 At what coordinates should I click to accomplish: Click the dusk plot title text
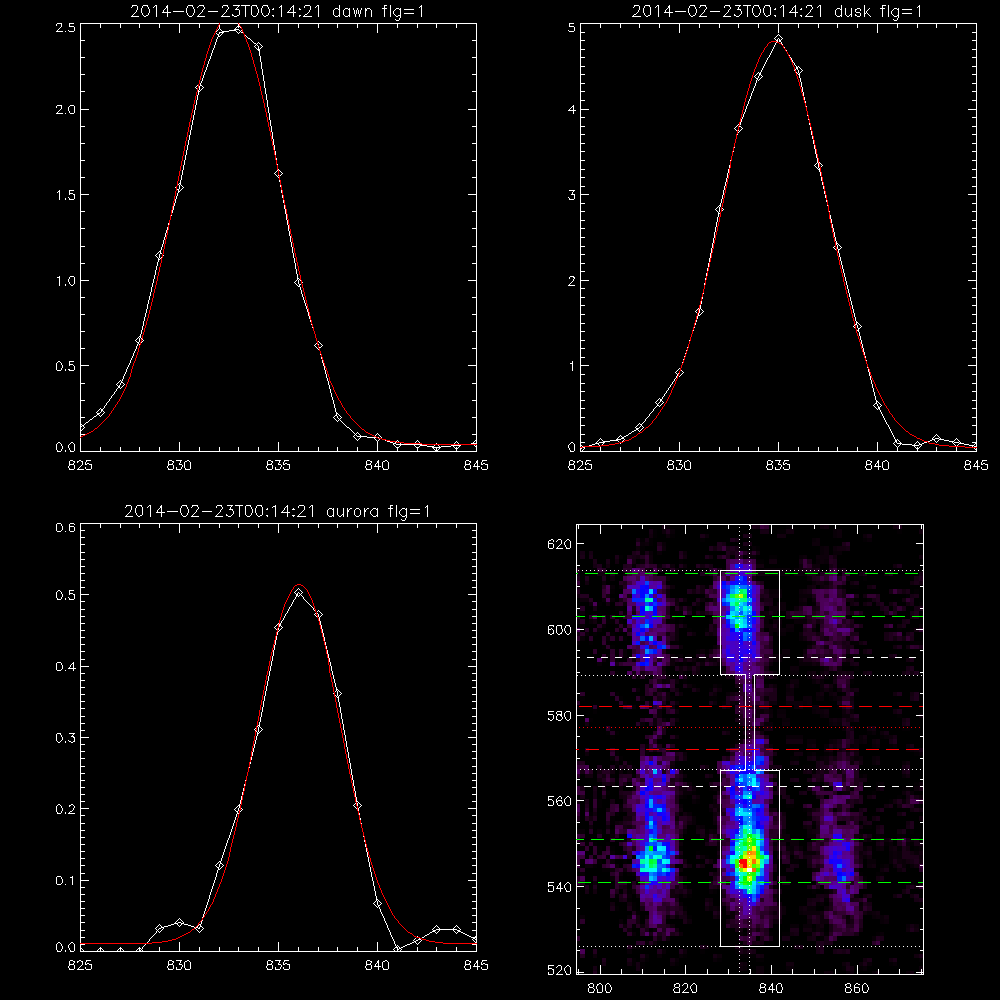(x=777, y=11)
